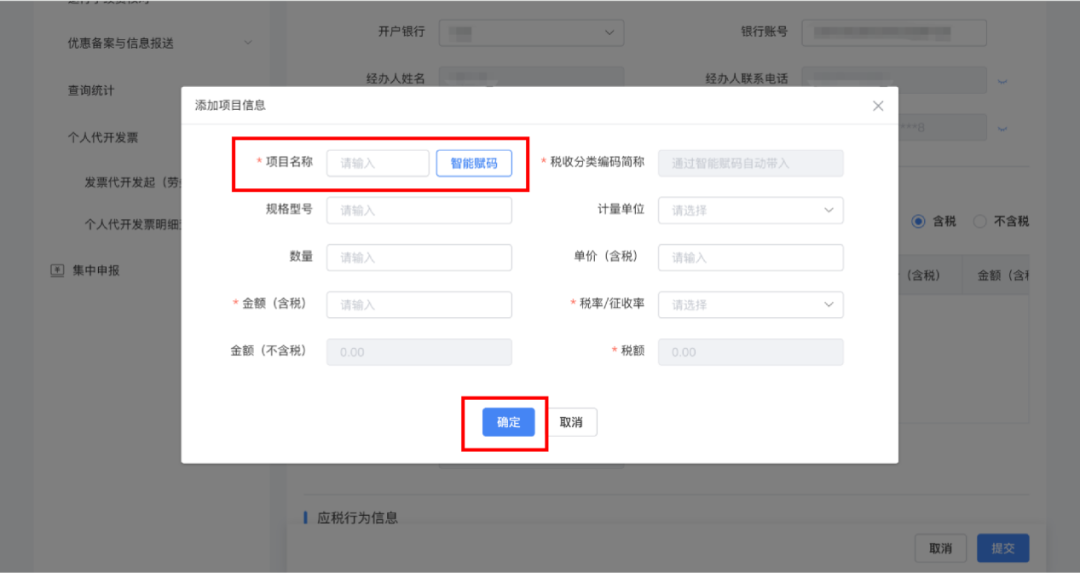This screenshot has height=573, width=1080.
Task: Click the 集中申报 sidebar icon
Action: [57, 271]
